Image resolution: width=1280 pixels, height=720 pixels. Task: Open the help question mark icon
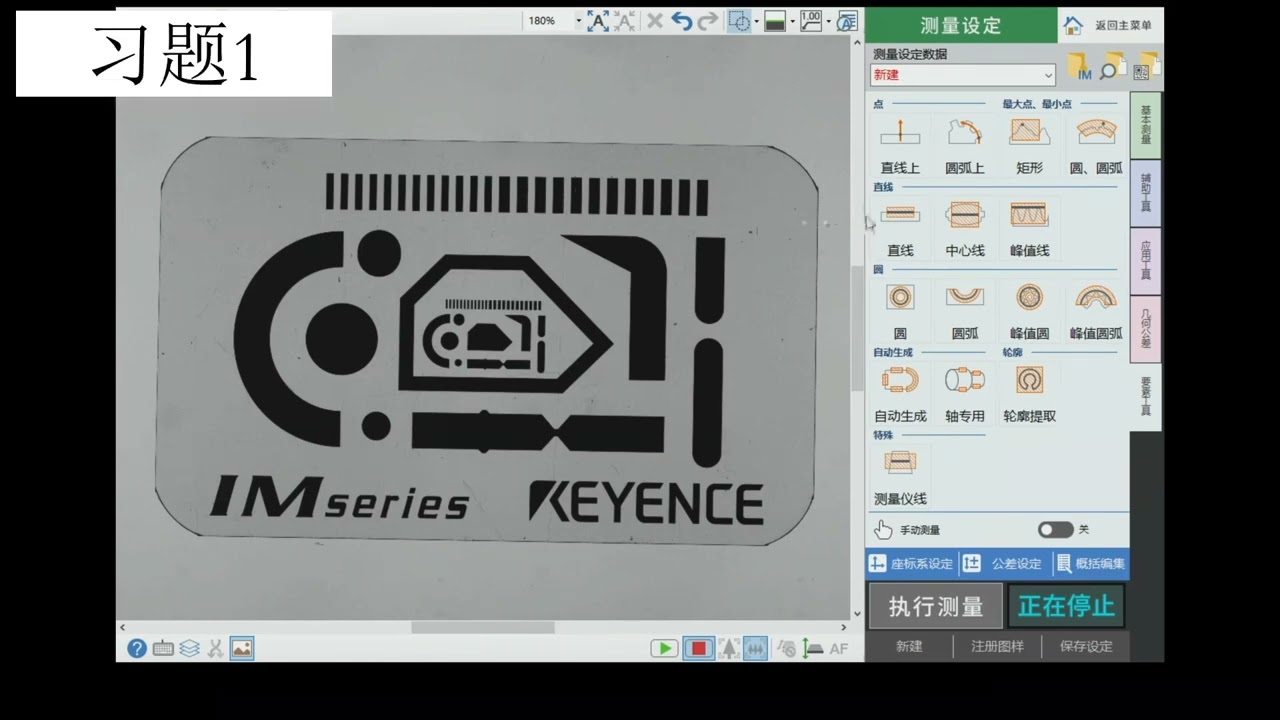click(137, 648)
